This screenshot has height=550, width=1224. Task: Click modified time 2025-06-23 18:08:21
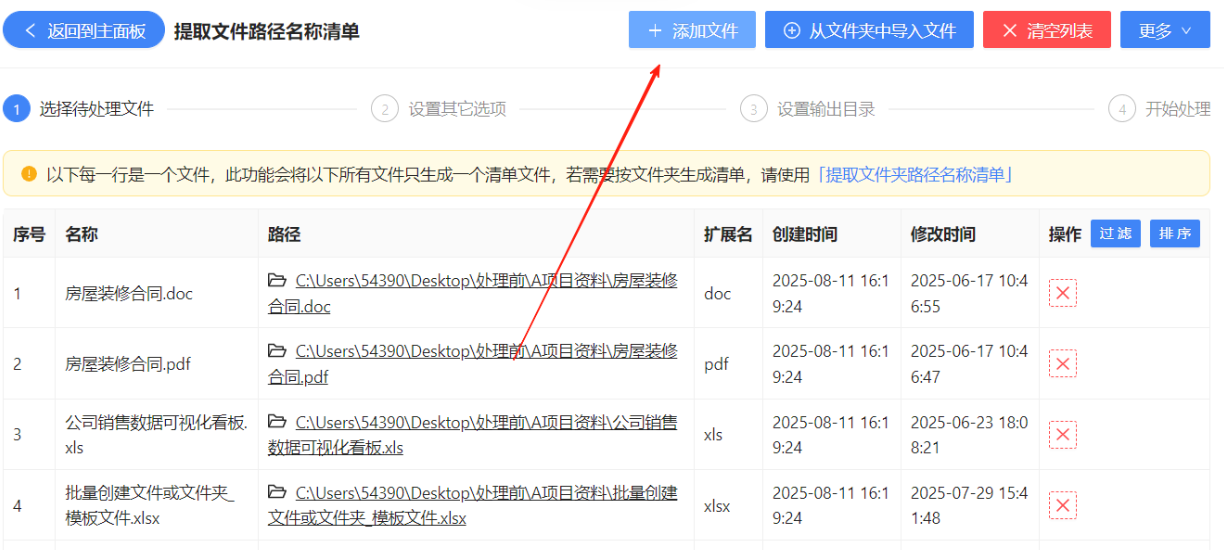(969, 435)
